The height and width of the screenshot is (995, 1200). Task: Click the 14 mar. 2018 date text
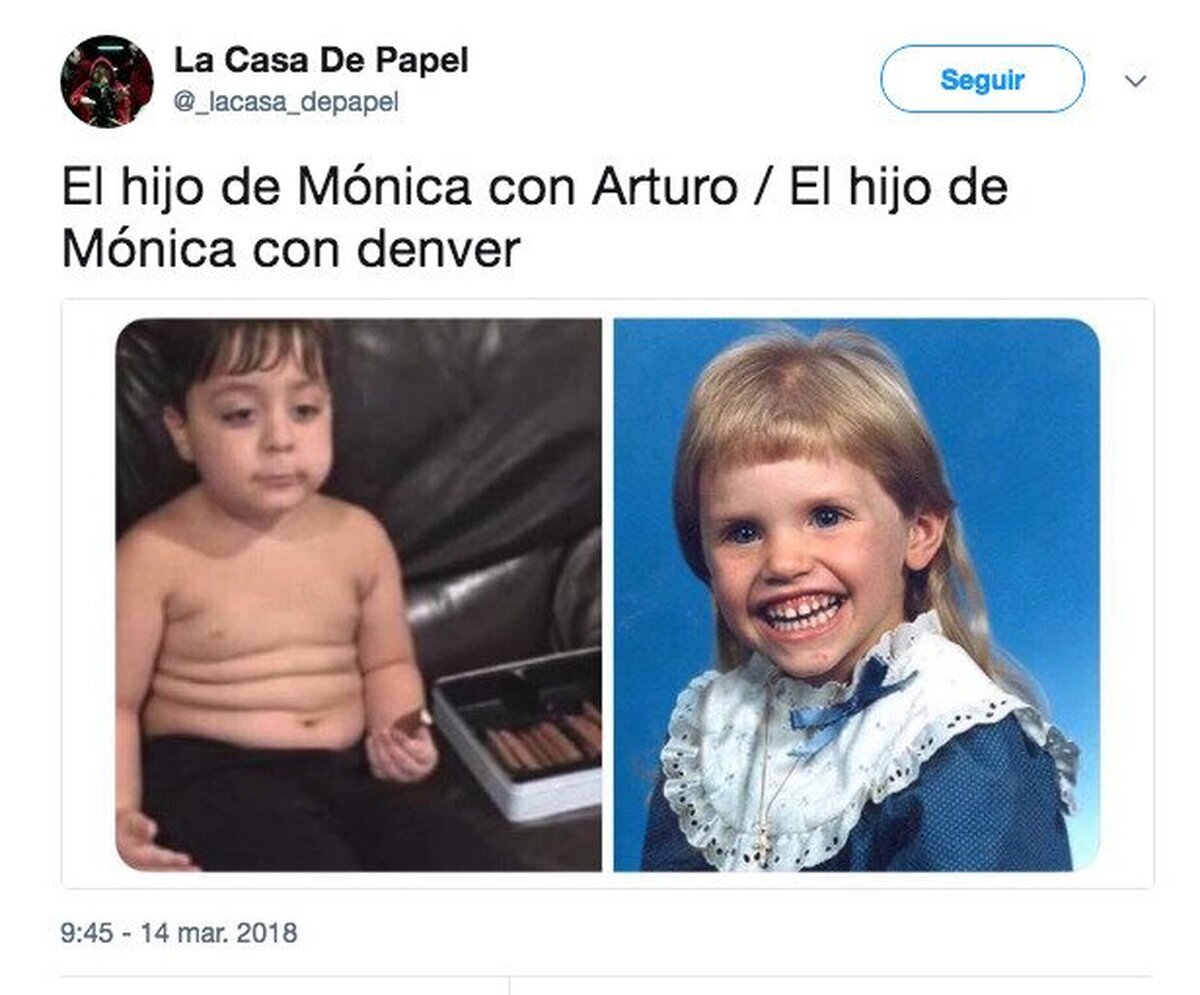point(219,934)
